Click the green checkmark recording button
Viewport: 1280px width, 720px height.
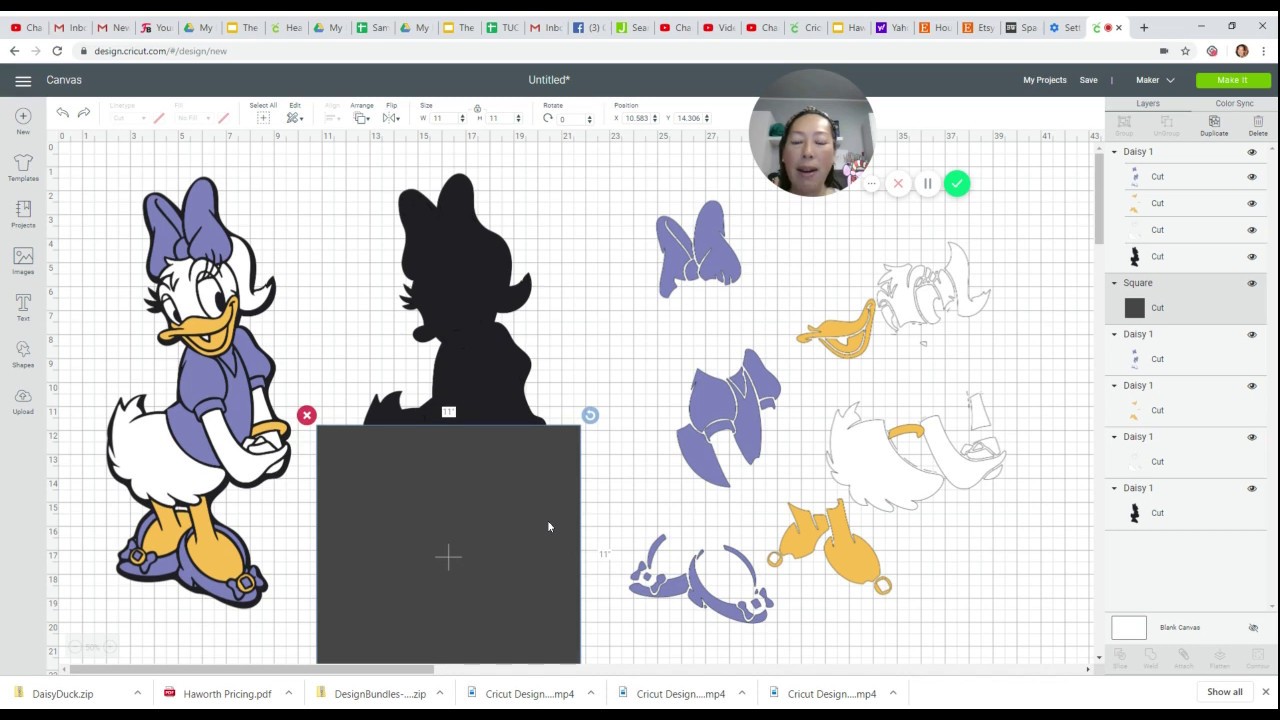tap(957, 184)
